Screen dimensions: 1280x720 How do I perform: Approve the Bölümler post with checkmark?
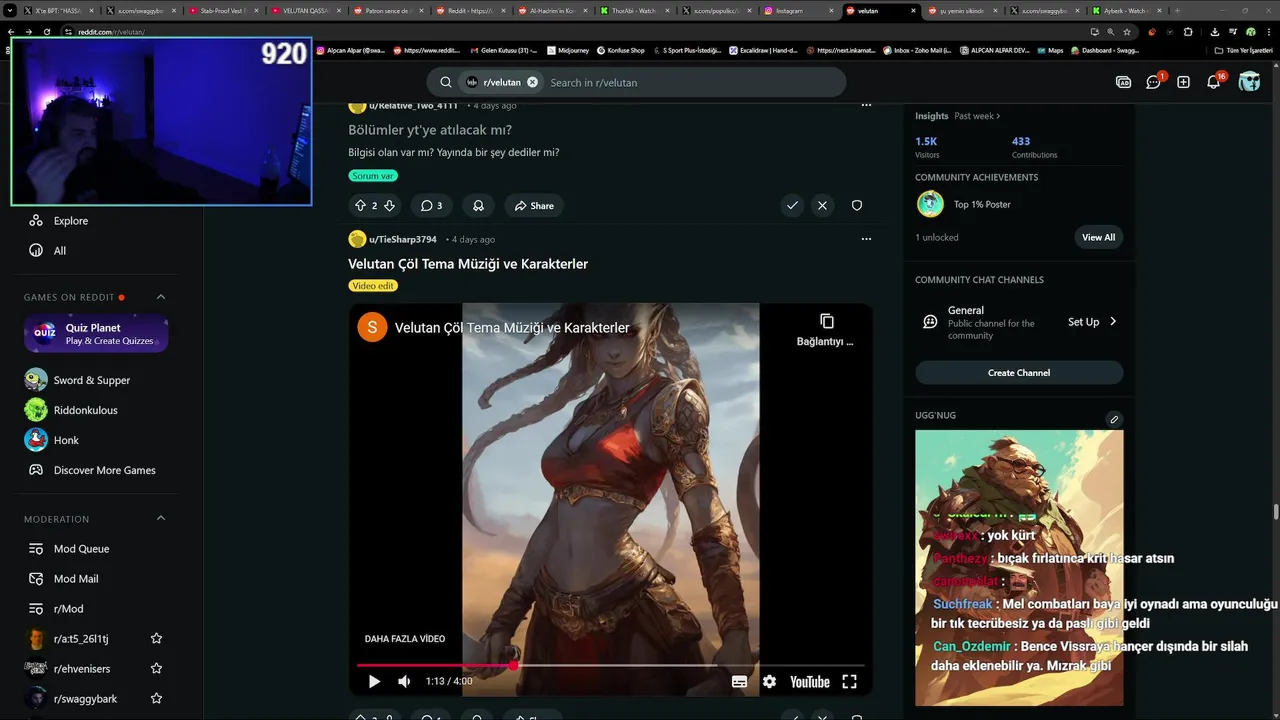coord(792,205)
